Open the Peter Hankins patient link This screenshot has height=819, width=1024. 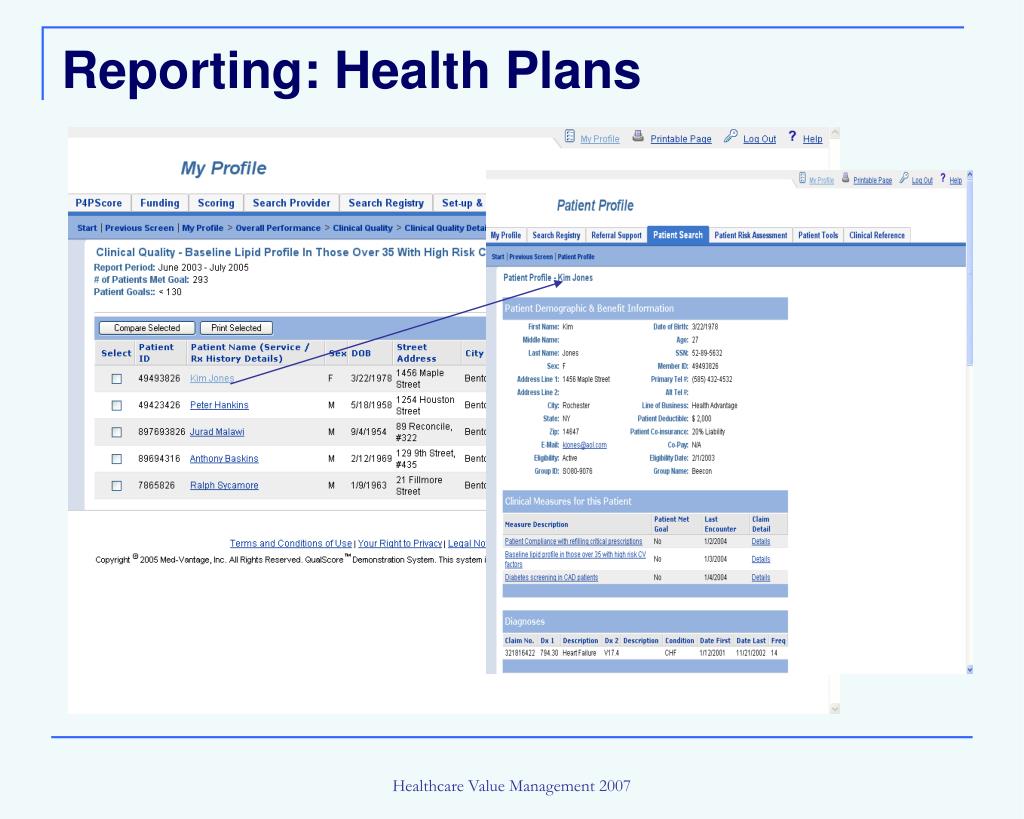pyautogui.click(x=219, y=405)
